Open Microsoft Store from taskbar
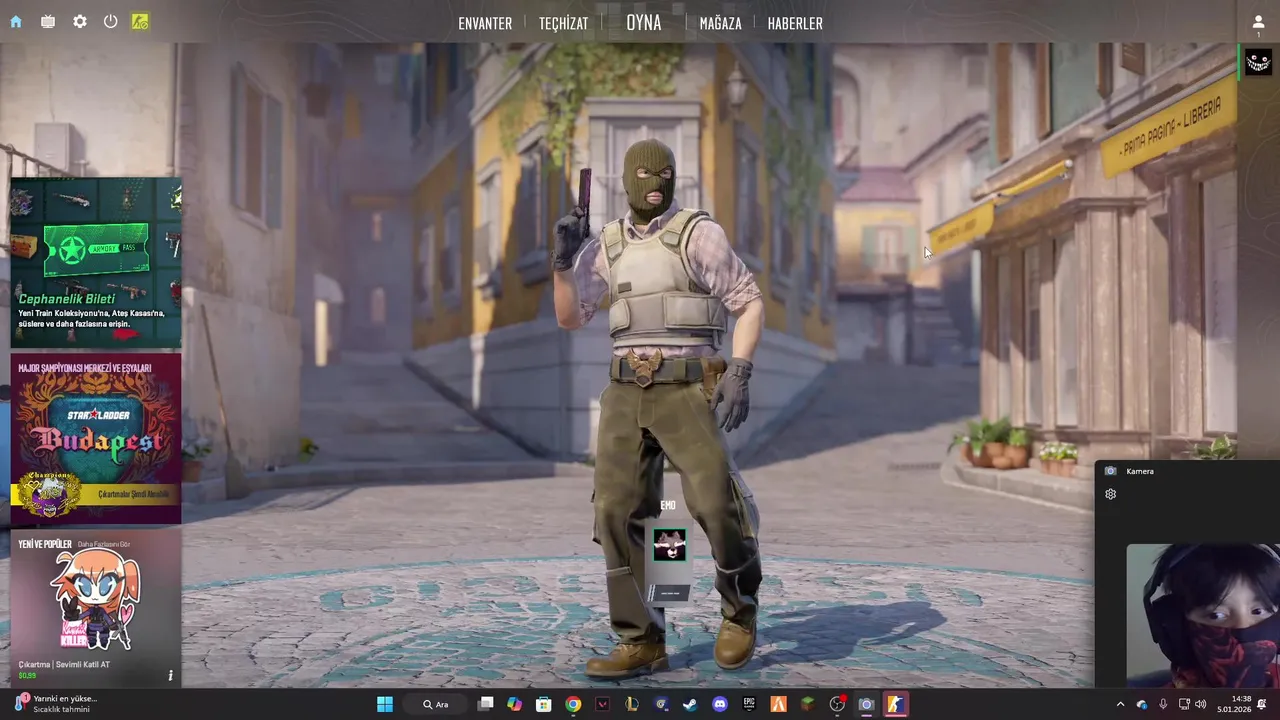The height and width of the screenshot is (720, 1280). 543,704
